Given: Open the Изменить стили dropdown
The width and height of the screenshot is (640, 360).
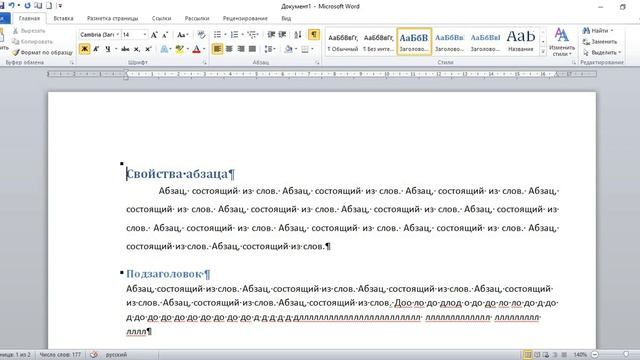Looking at the screenshot, I should coord(562,42).
